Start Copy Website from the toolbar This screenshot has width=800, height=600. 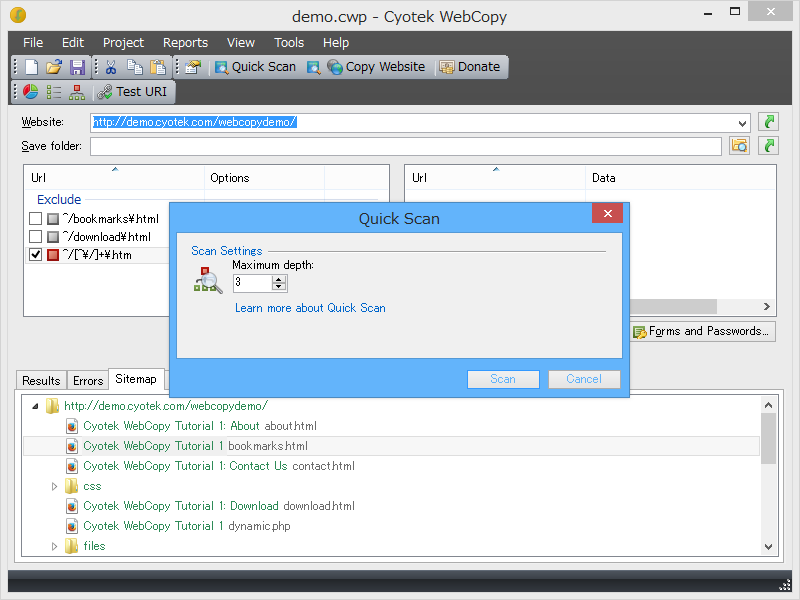(376, 67)
